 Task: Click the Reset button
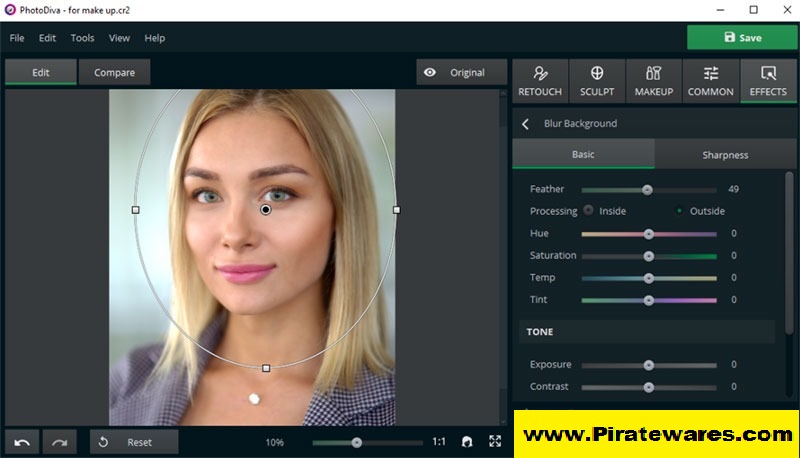tap(134, 442)
